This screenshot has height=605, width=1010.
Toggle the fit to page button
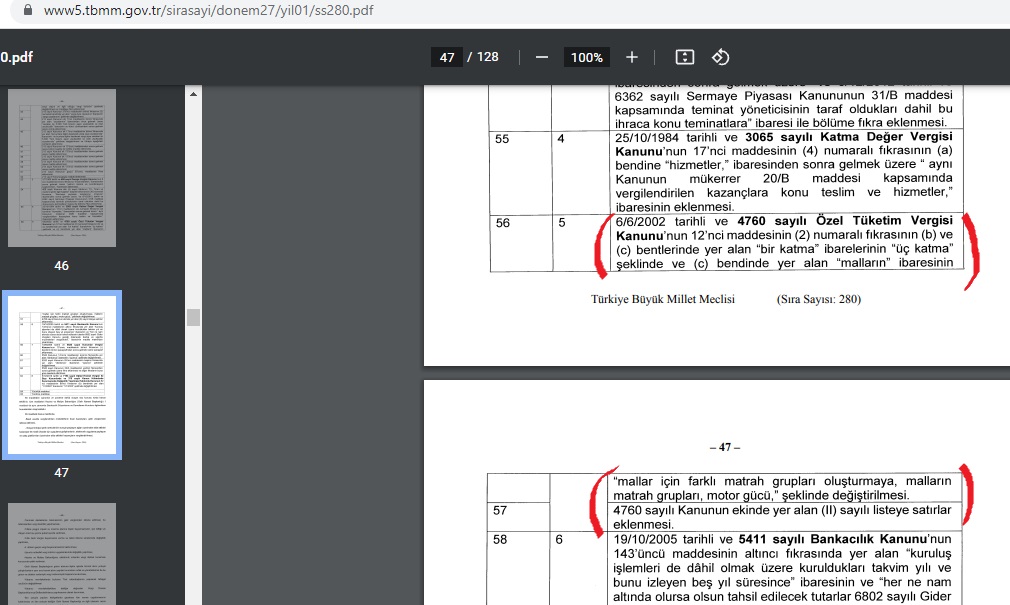point(684,57)
